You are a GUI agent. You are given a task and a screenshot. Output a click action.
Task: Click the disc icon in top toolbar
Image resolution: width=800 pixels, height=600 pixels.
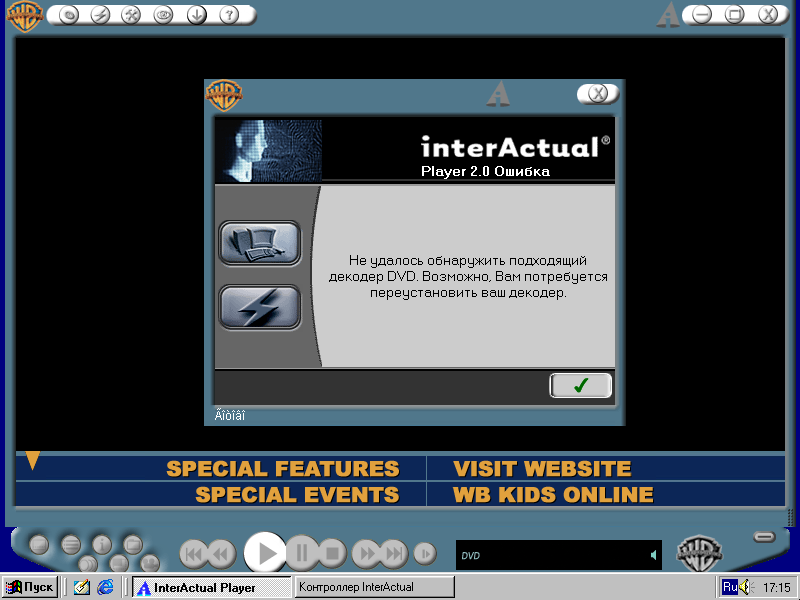pyautogui.click(x=69, y=15)
